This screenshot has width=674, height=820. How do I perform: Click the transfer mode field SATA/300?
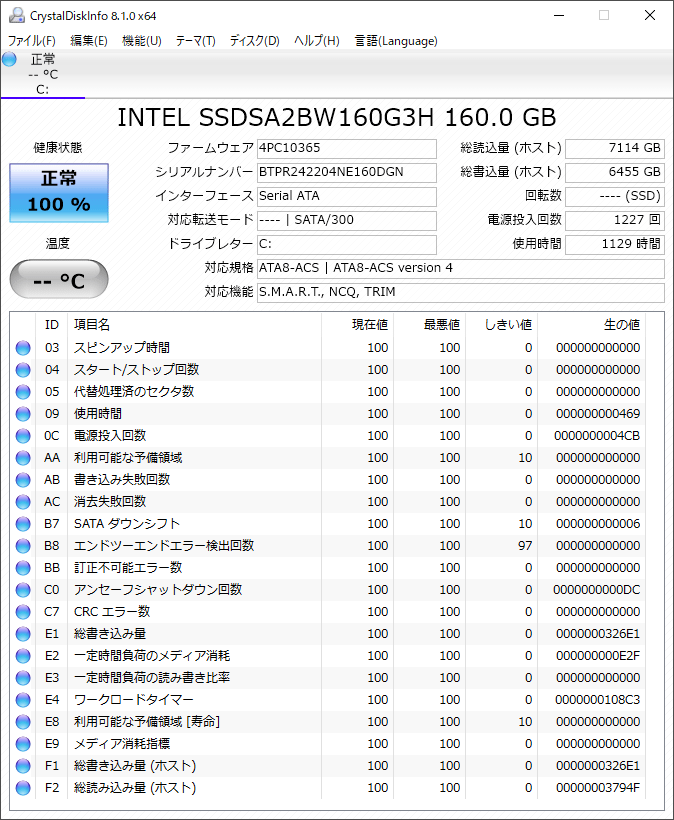tap(347, 220)
